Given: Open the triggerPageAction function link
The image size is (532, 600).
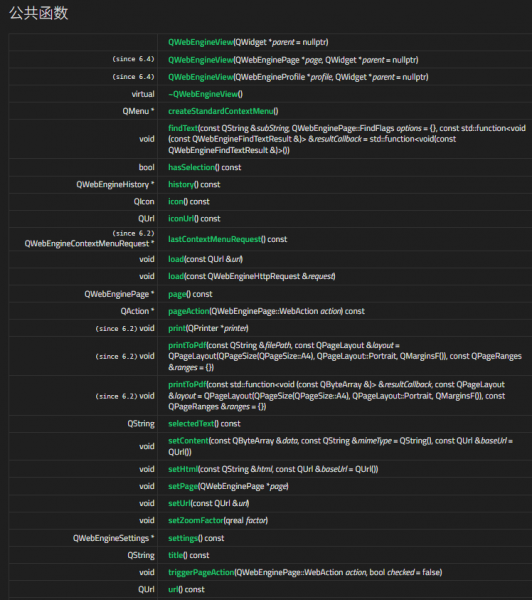Looking at the screenshot, I should coord(201,572).
